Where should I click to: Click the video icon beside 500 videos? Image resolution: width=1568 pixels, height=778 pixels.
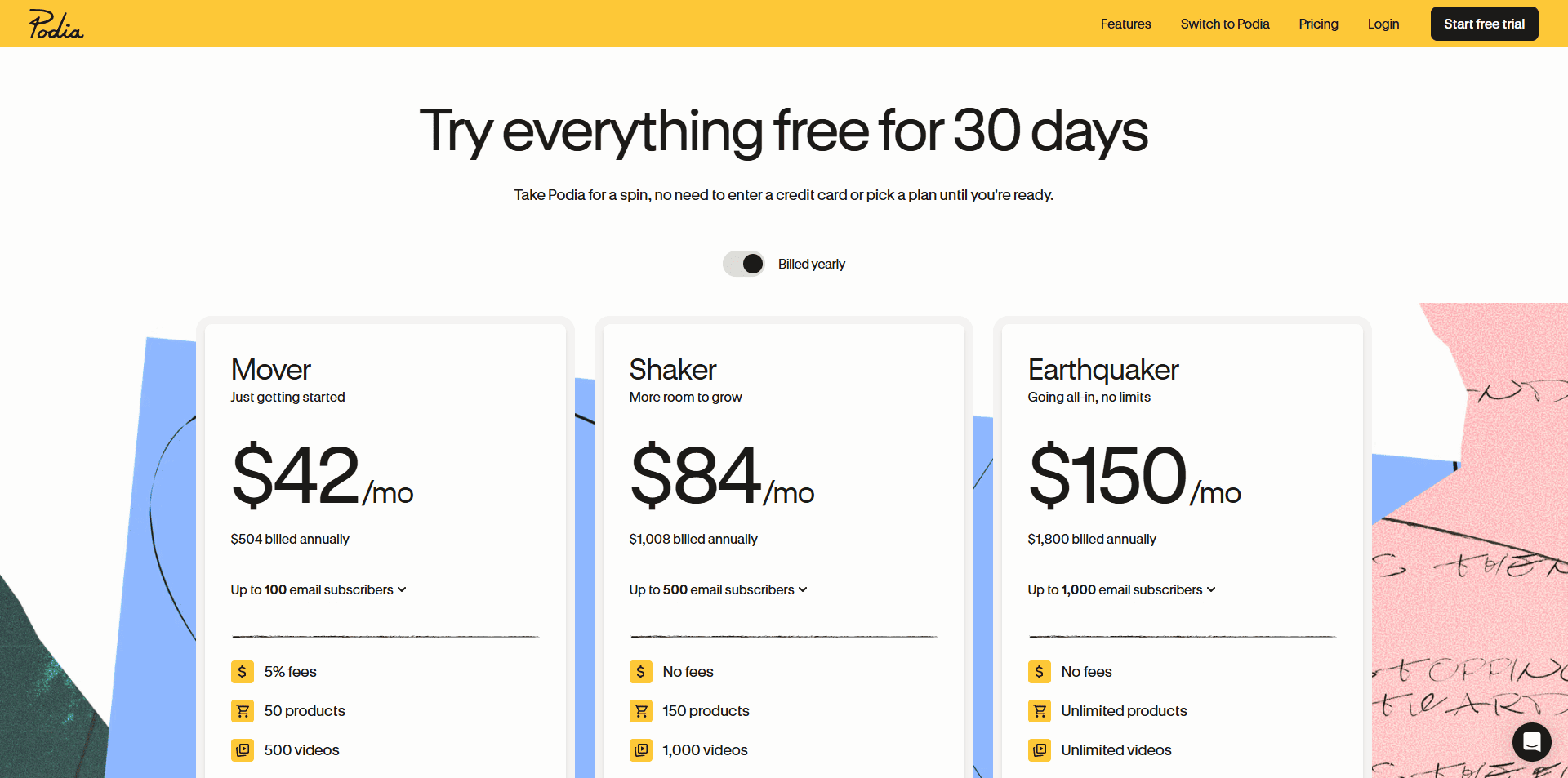coord(243,750)
